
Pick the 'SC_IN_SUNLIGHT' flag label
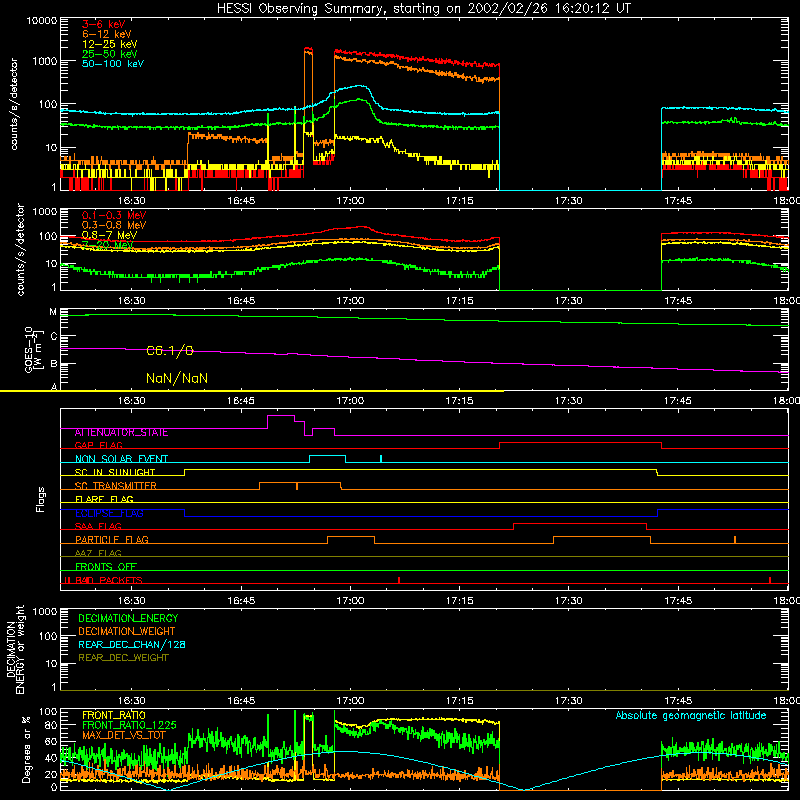pyautogui.click(x=115, y=472)
